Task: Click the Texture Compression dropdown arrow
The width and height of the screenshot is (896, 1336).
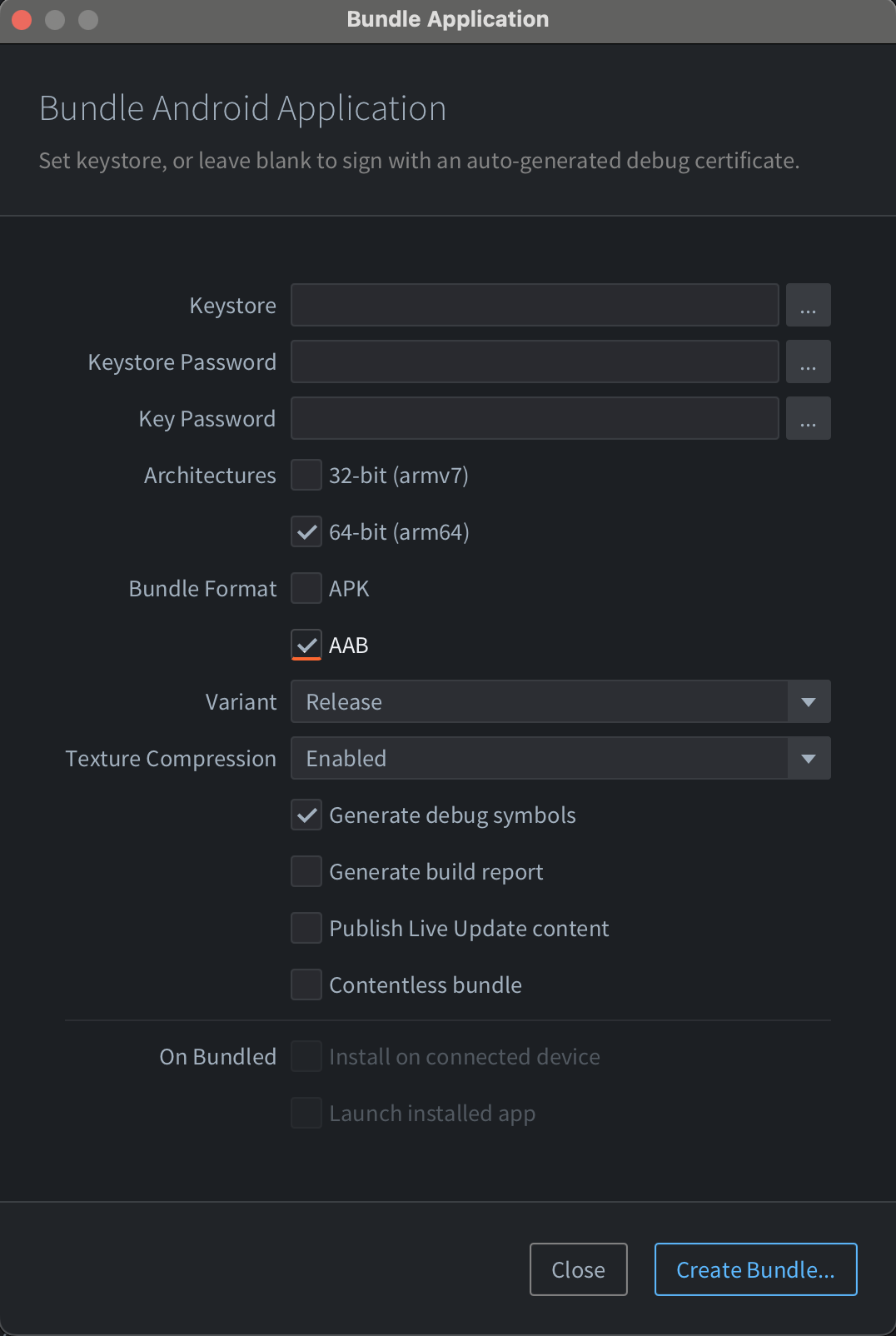Action: click(808, 758)
